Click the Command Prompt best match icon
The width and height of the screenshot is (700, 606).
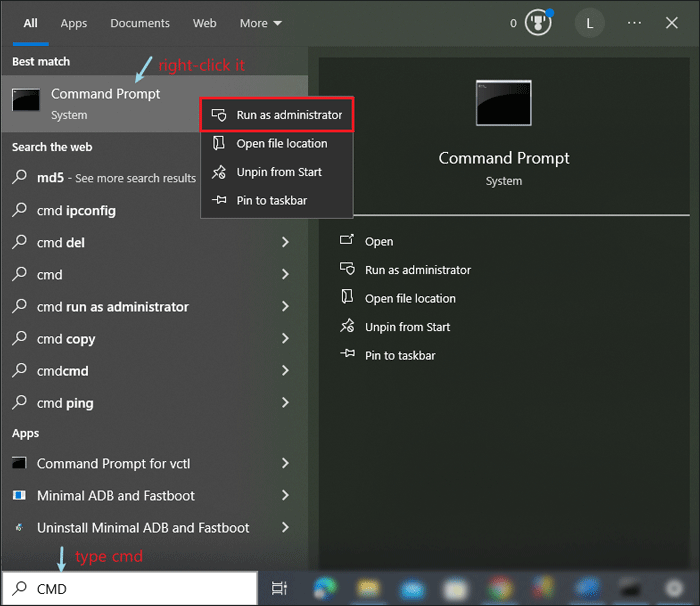26,99
